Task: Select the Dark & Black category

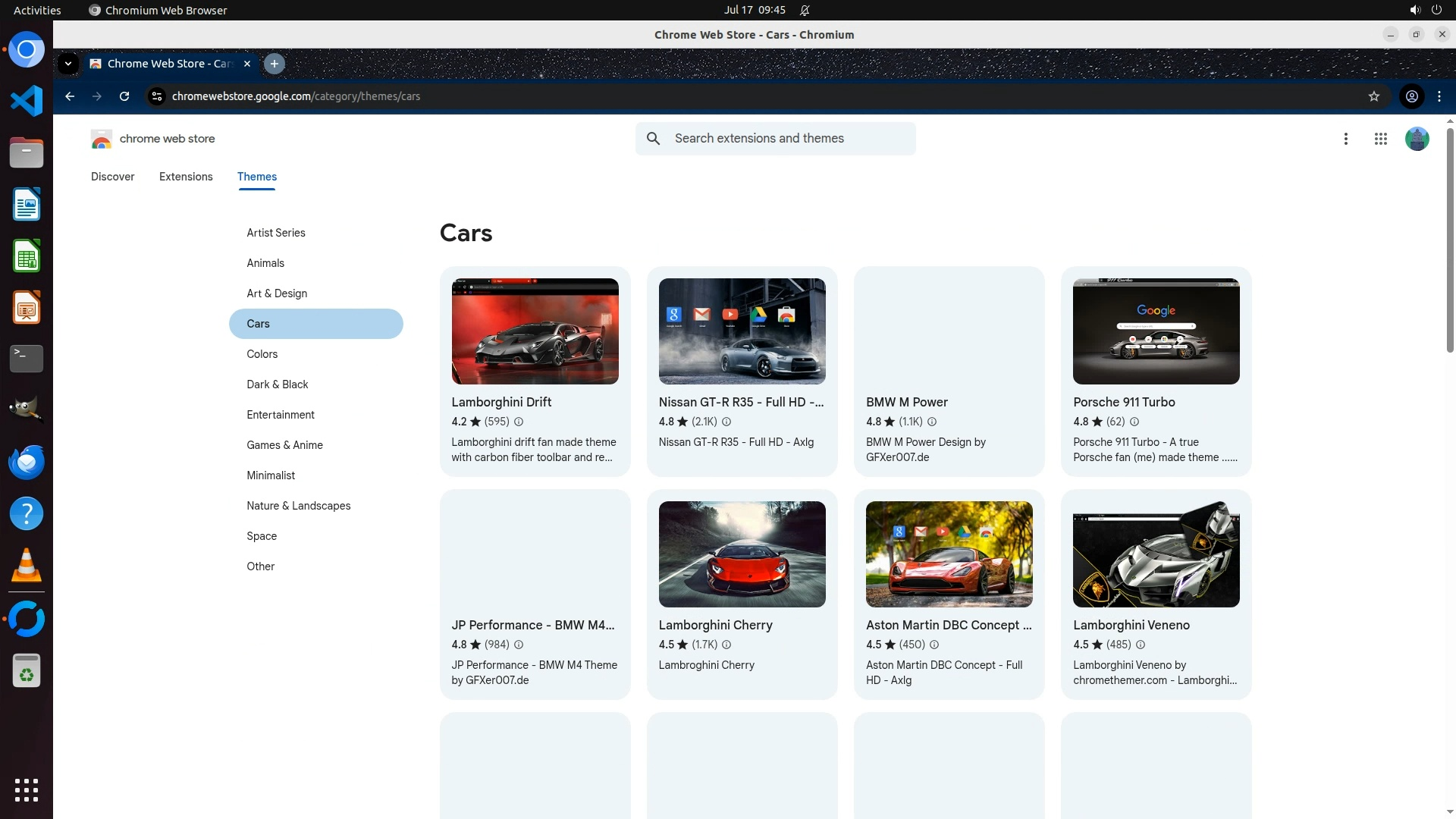Action: (x=277, y=384)
